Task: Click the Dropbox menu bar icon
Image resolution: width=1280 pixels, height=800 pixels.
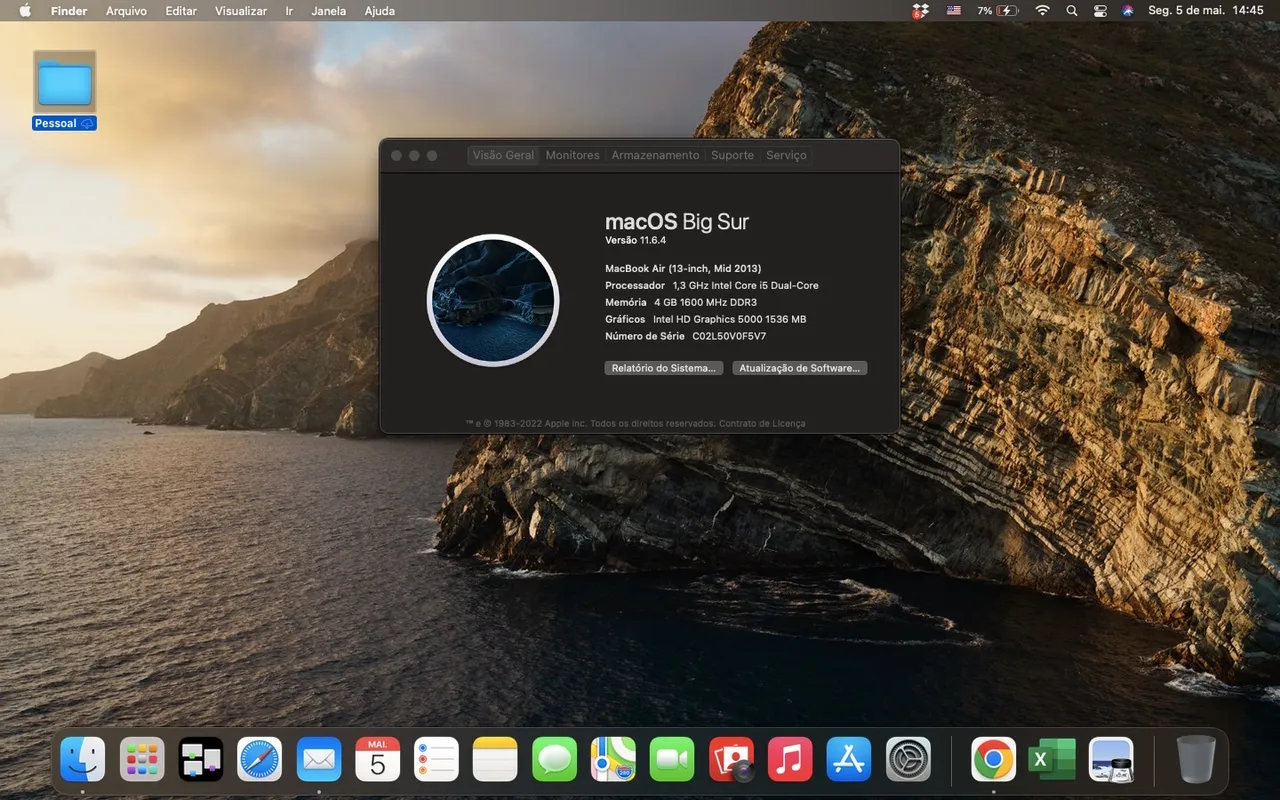Action: [920, 11]
